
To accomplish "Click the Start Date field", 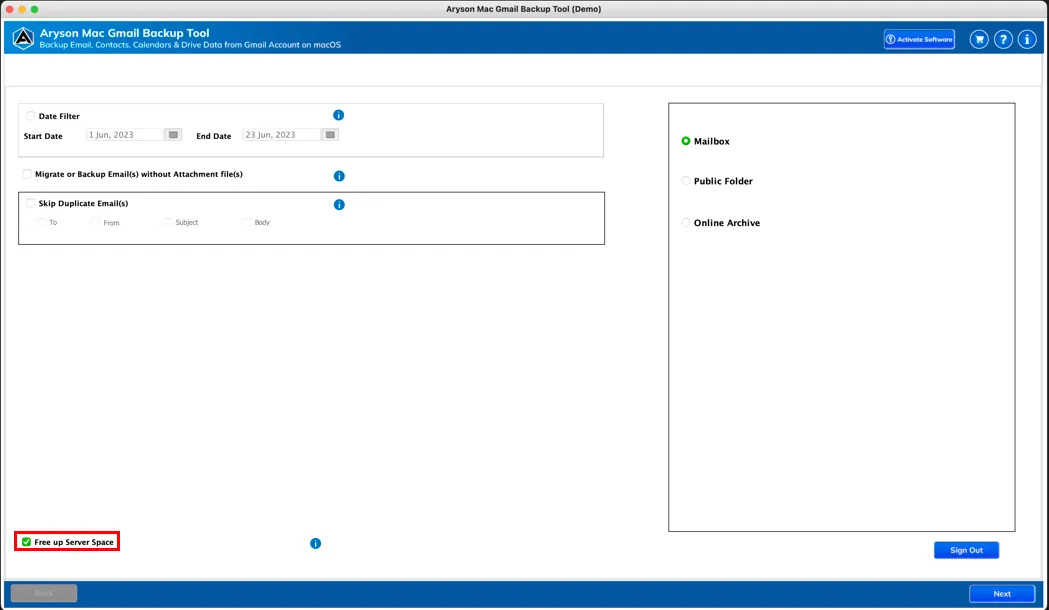I will pos(125,135).
